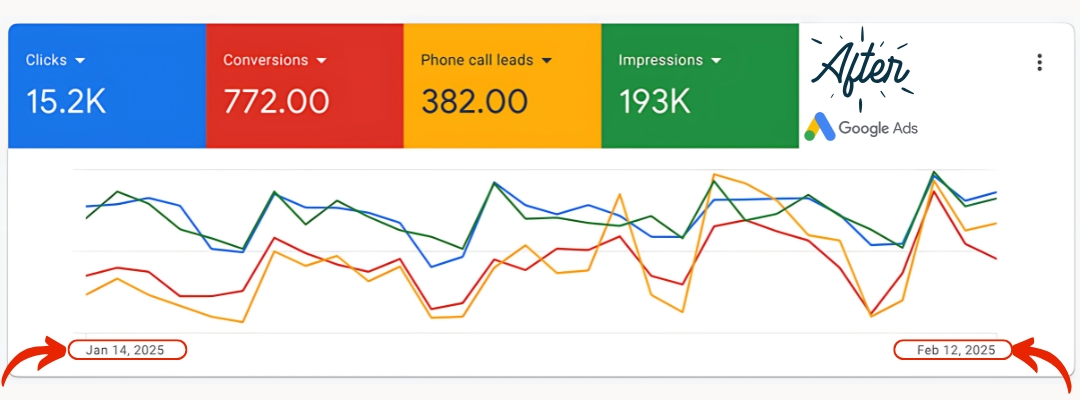
Task: Expand the Clicks metric dropdown arrow
Action: click(79, 61)
